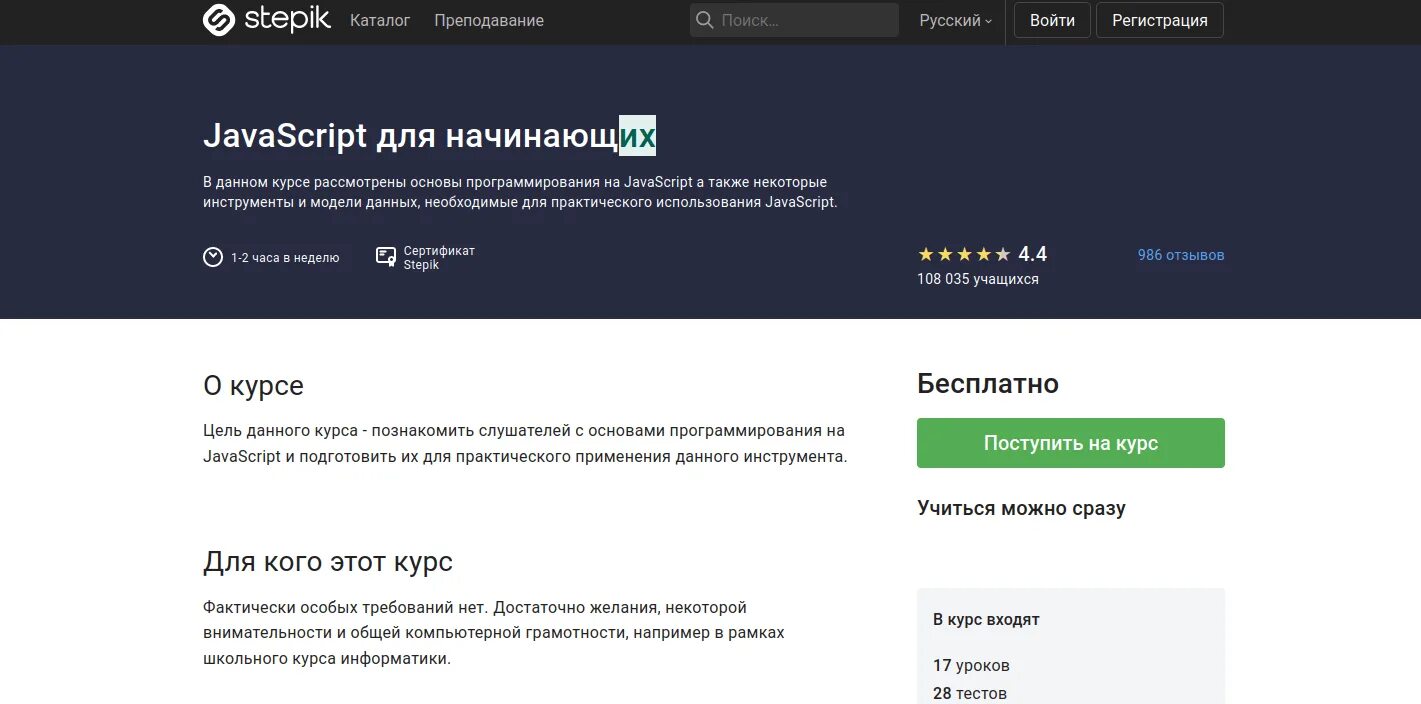This screenshot has height=704, width=1421.
Task: Click the 108 035 учащихся text
Action: point(978,279)
